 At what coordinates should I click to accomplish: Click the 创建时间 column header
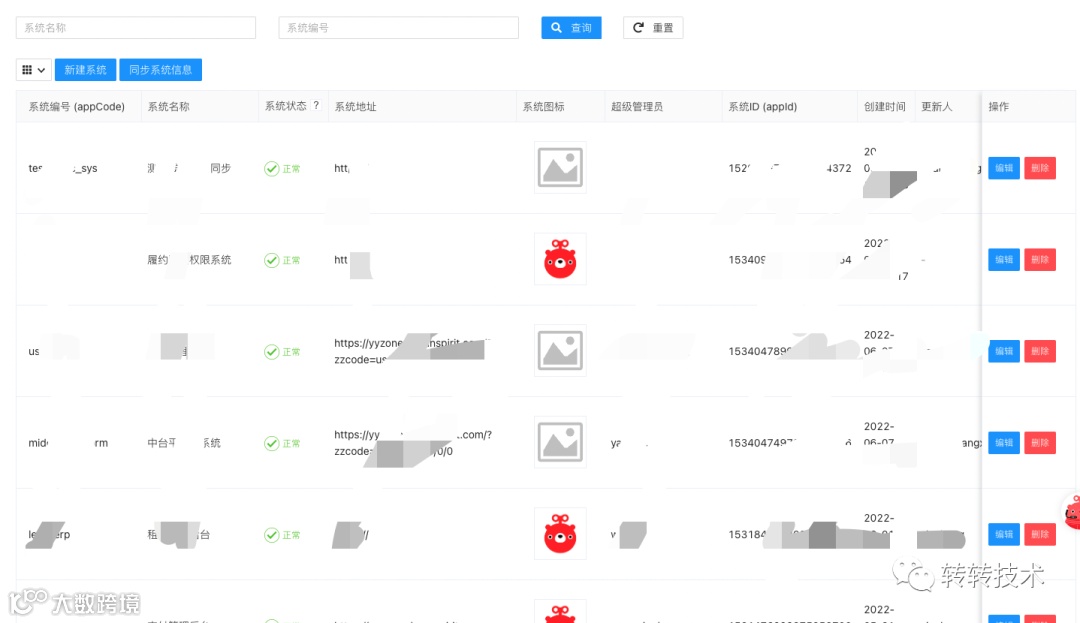tap(885, 107)
